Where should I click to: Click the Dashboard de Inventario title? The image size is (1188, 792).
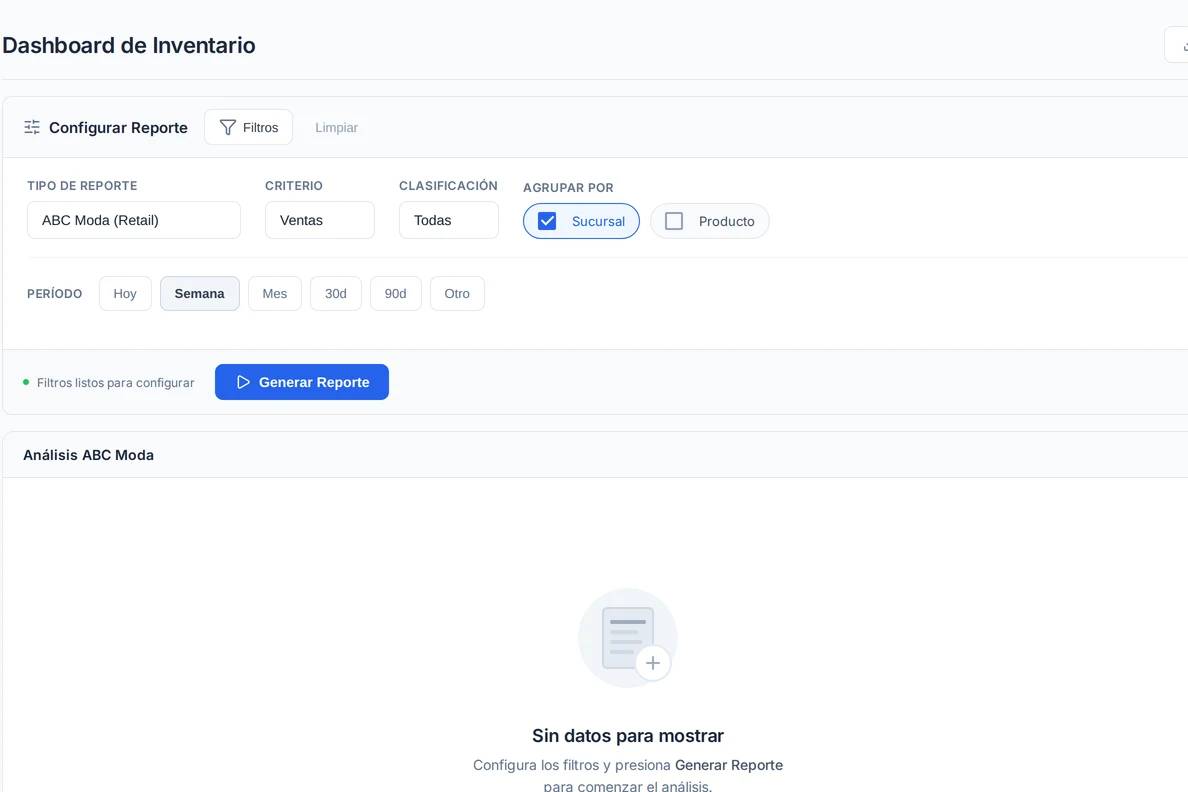tap(129, 45)
